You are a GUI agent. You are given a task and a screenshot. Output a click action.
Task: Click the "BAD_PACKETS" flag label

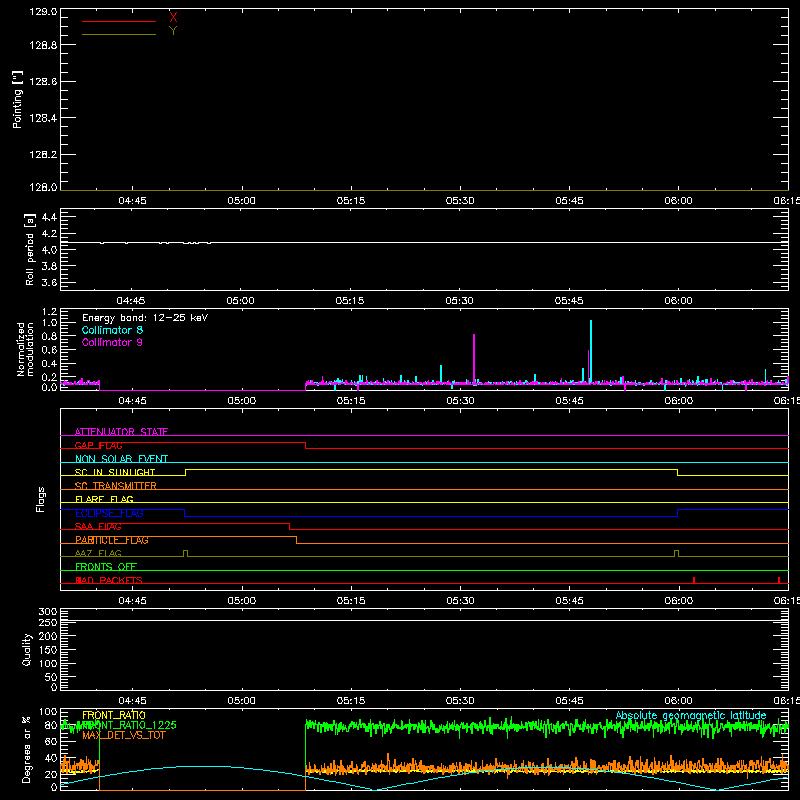pyautogui.click(x=109, y=580)
